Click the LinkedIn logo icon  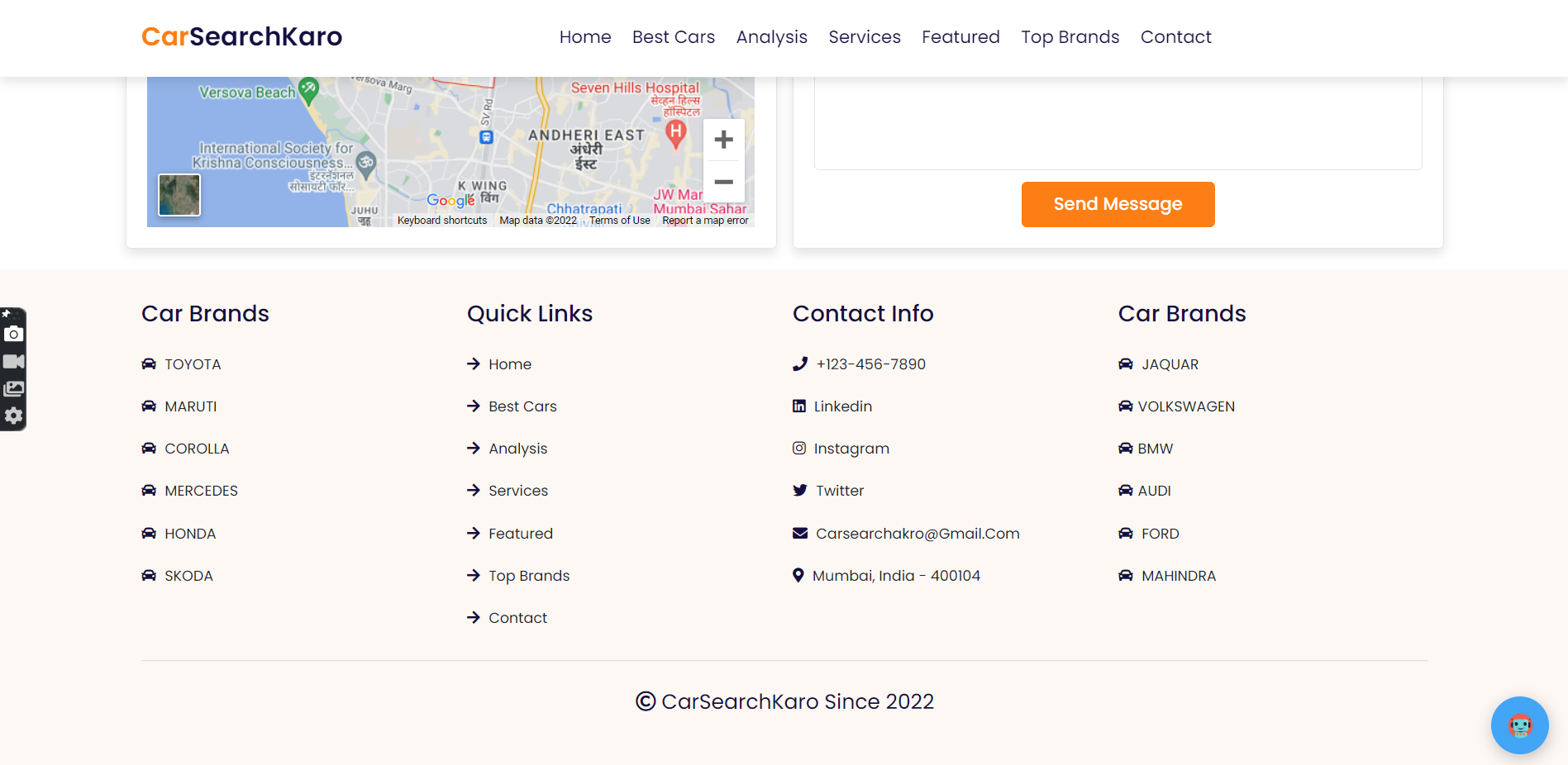799,406
